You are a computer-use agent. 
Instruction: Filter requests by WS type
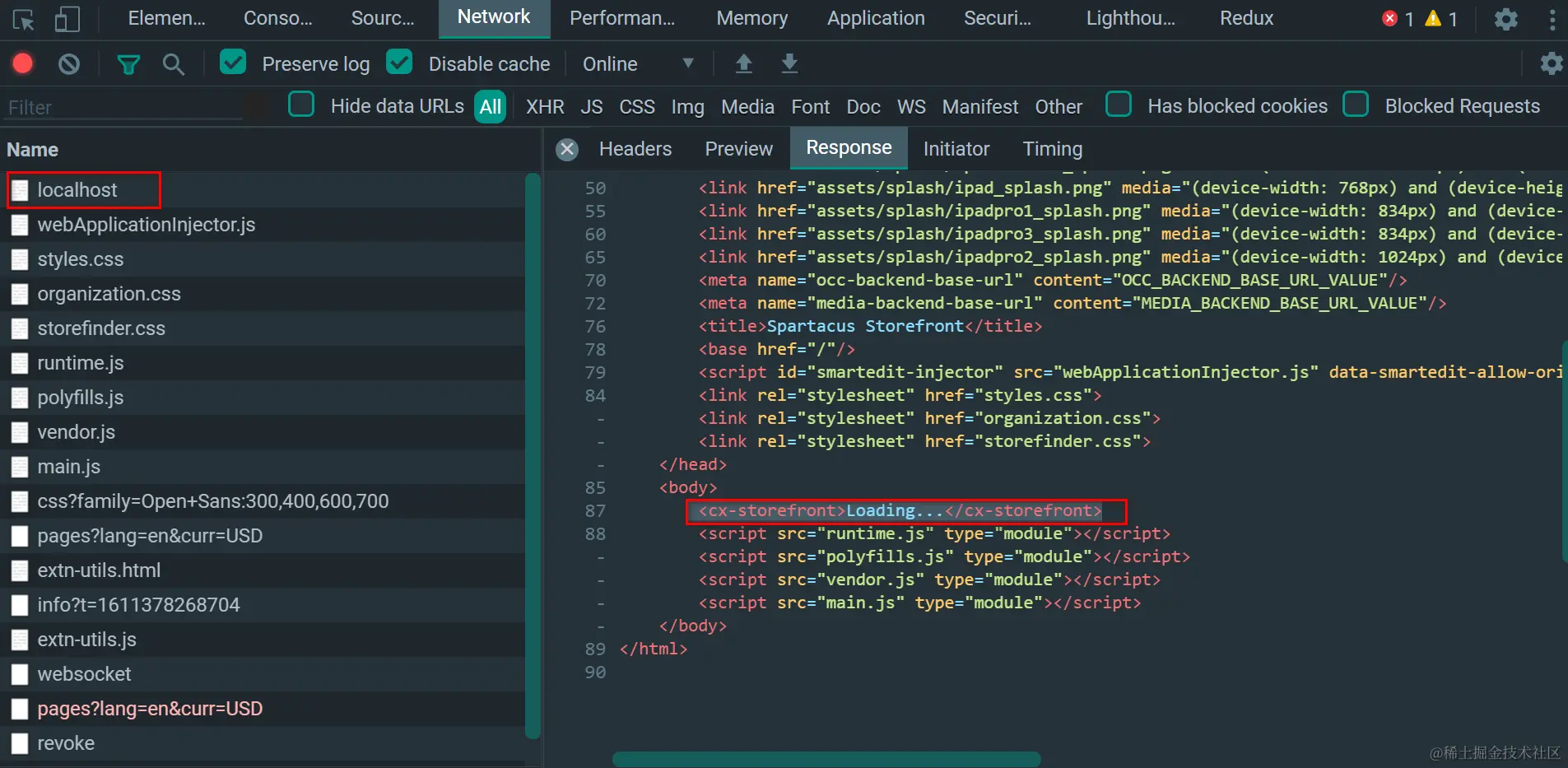tap(911, 107)
